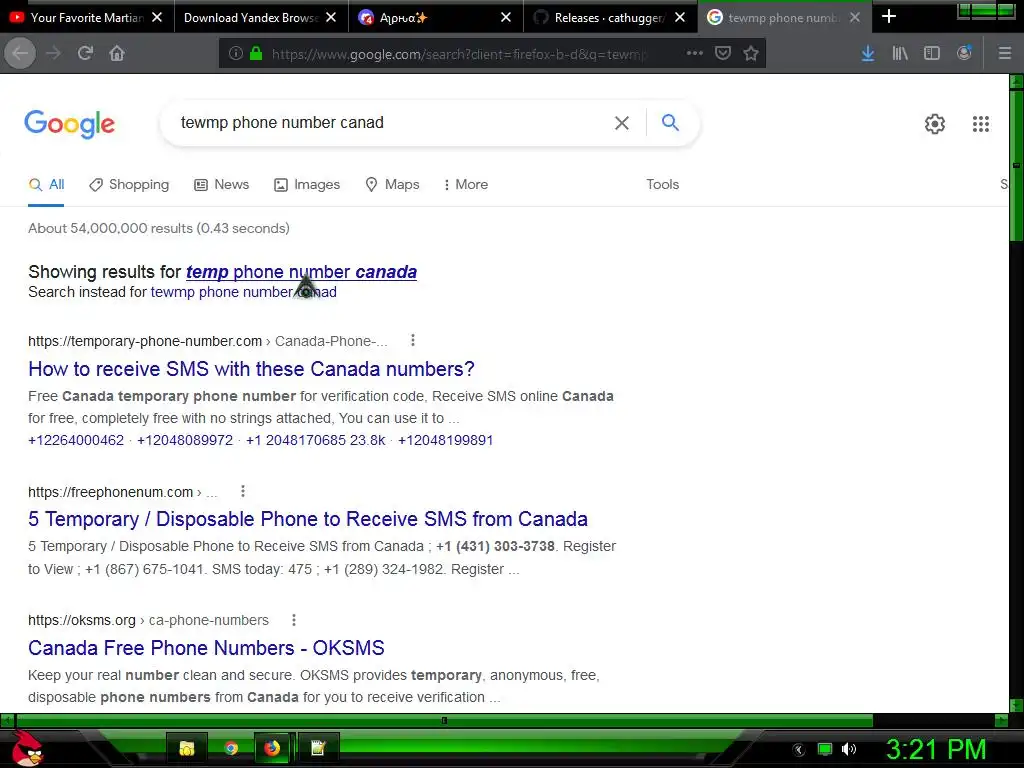Open the Firefox downloads arrow

tap(868, 54)
